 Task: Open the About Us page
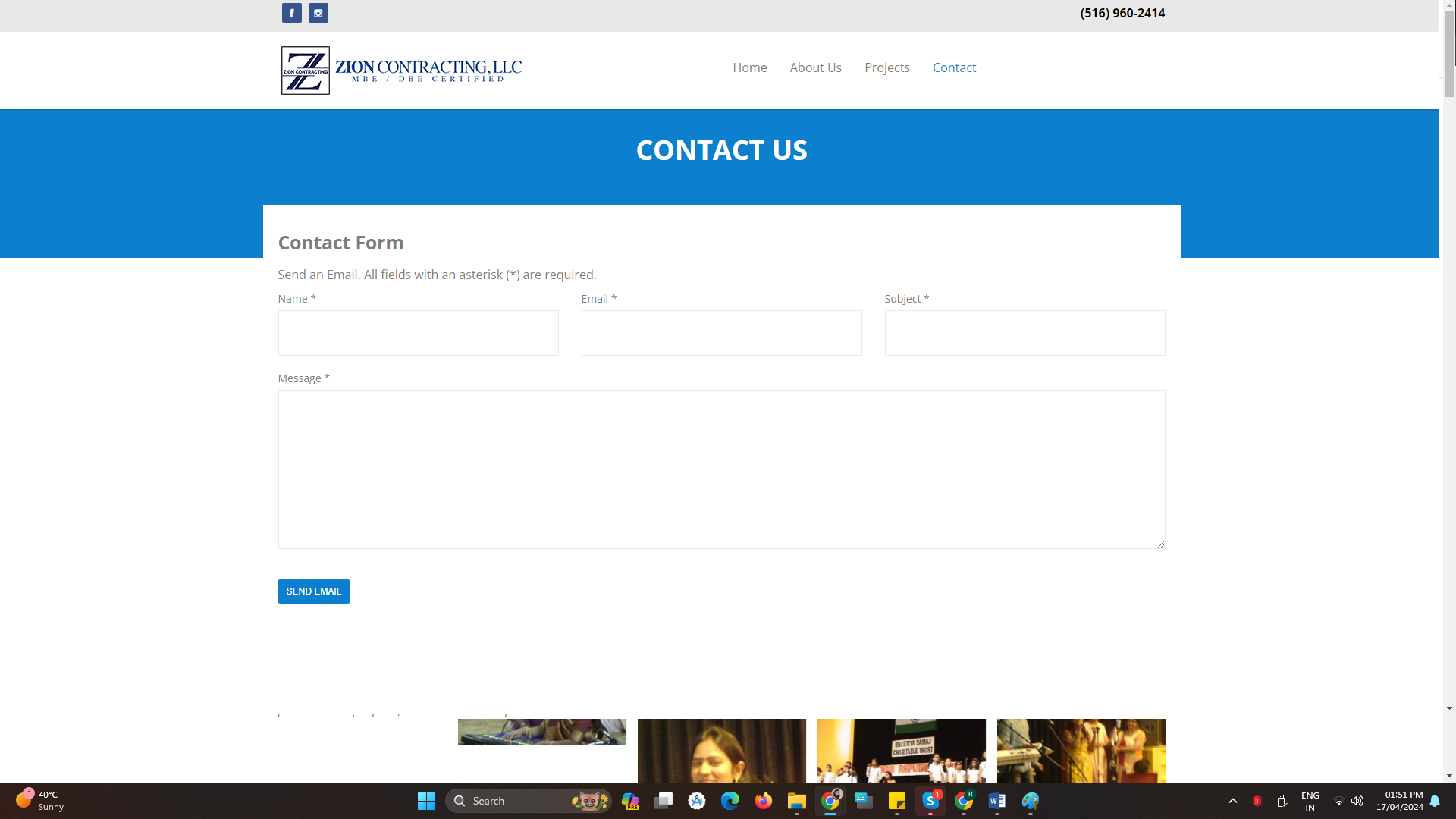pos(815,67)
